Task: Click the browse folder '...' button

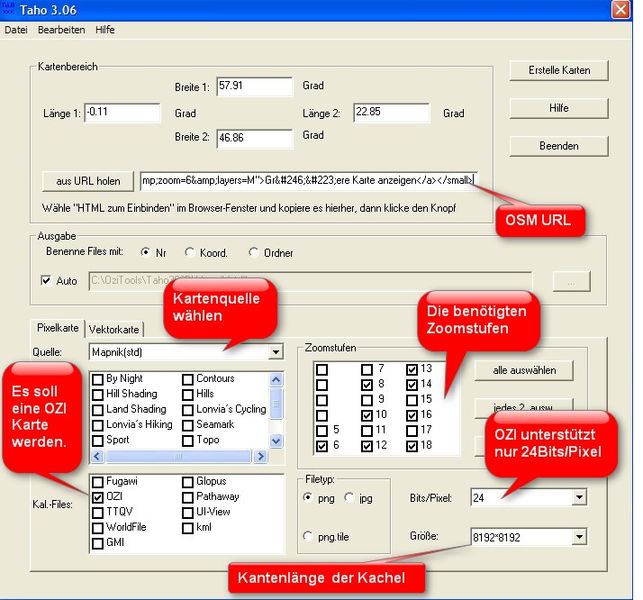Action: pos(571,282)
